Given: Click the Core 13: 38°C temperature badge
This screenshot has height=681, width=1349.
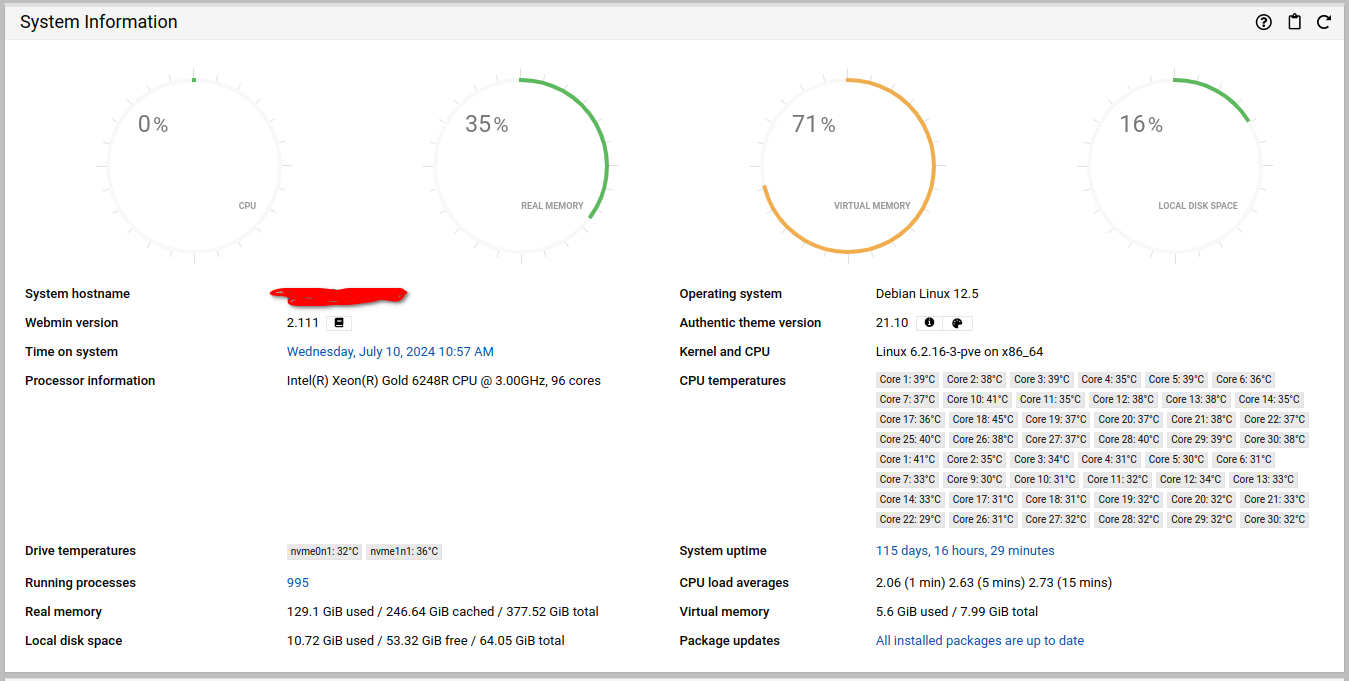Looking at the screenshot, I should 1196,400.
